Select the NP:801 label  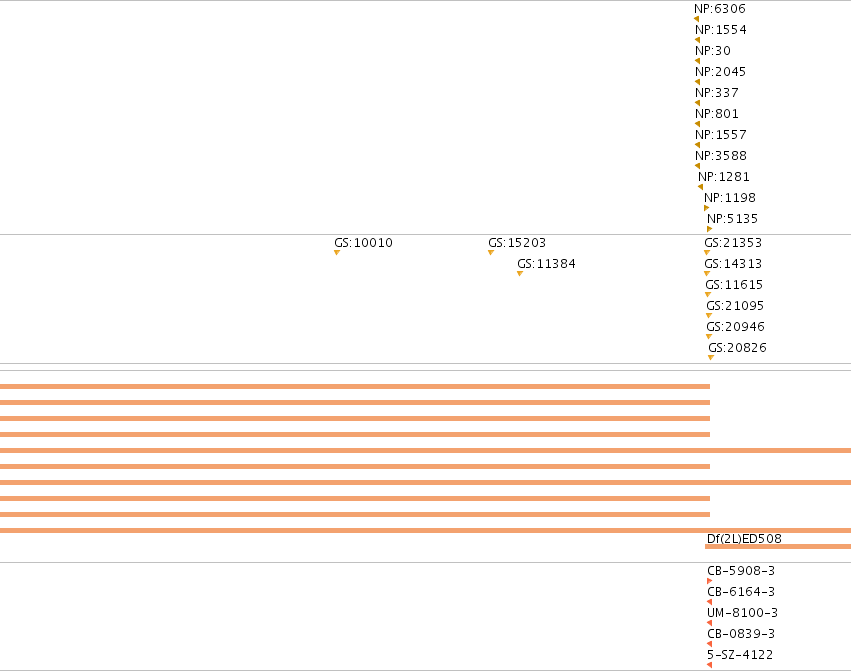[717, 113]
